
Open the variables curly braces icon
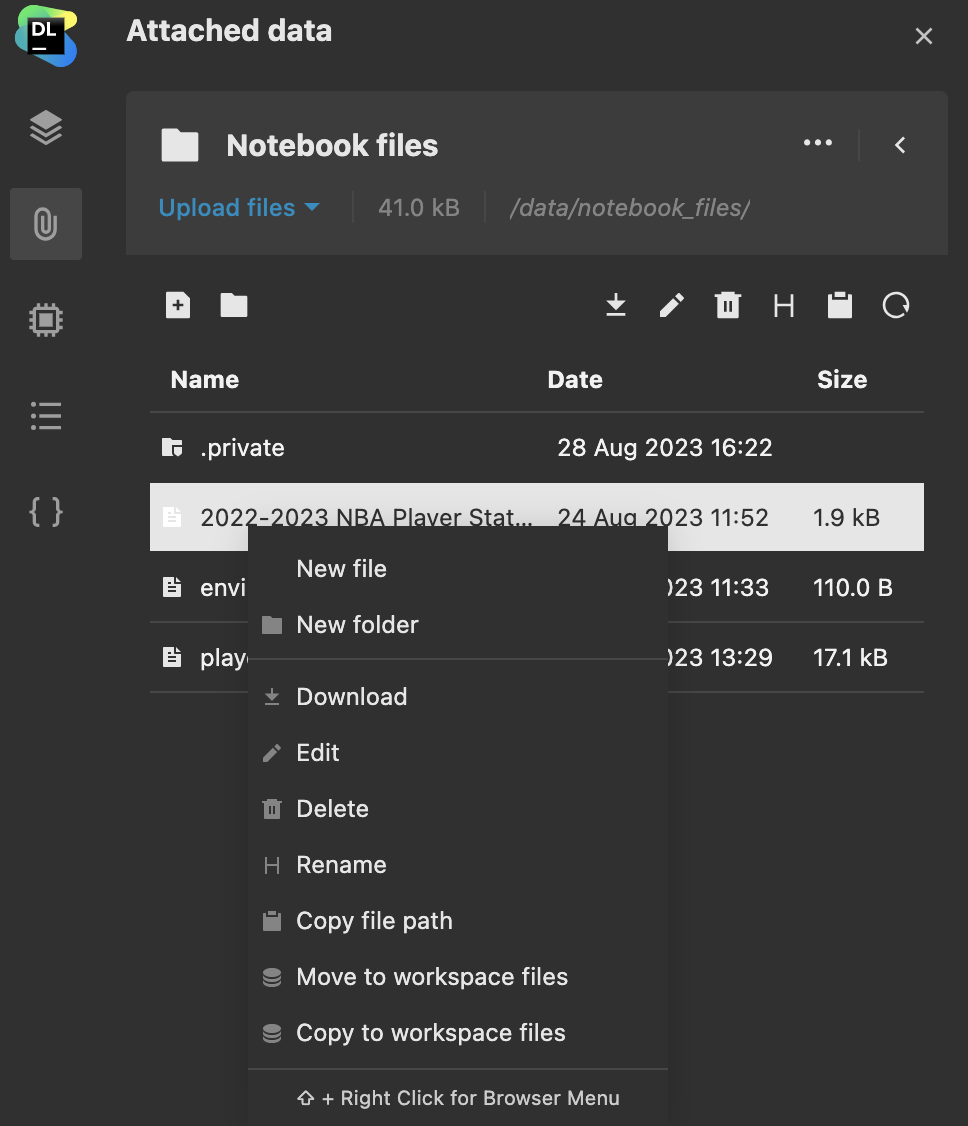tap(46, 512)
